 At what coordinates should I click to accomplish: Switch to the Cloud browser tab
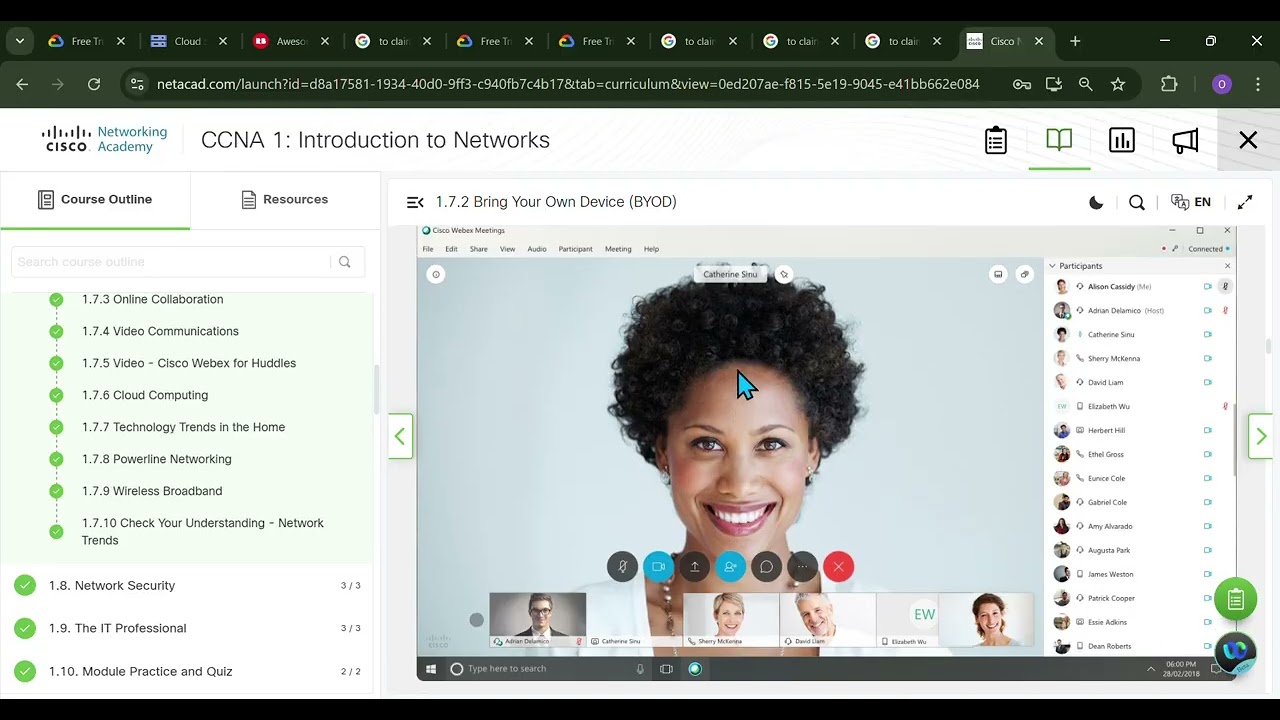click(x=187, y=41)
